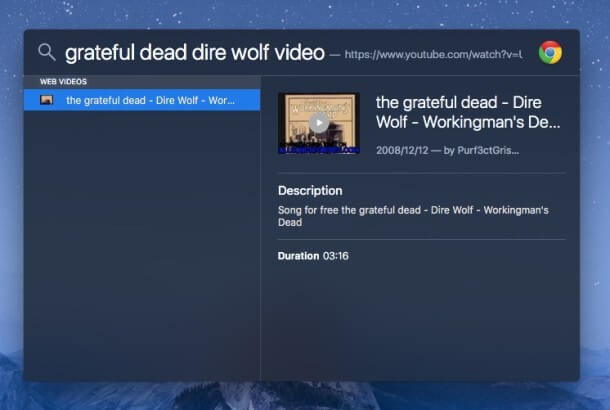Click the duration value 03:16
Image resolution: width=610 pixels, height=410 pixels.
pyautogui.click(x=336, y=256)
